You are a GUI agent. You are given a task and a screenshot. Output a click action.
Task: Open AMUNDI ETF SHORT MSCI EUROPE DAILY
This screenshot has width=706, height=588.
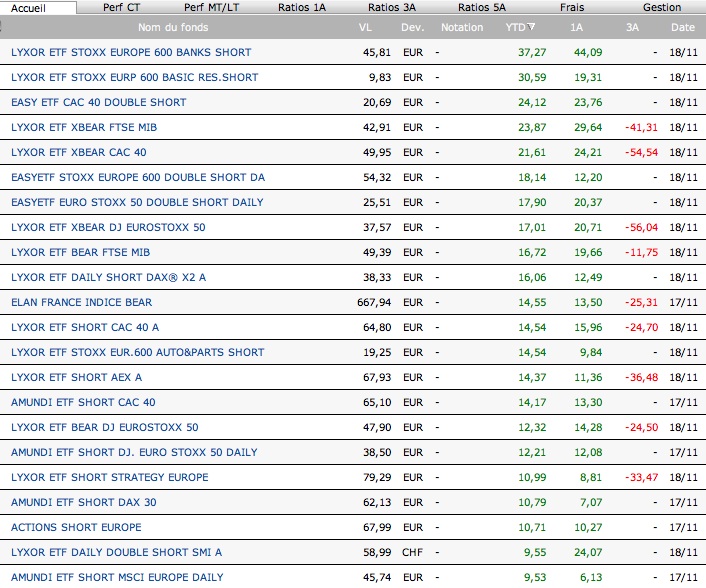[x=117, y=577]
